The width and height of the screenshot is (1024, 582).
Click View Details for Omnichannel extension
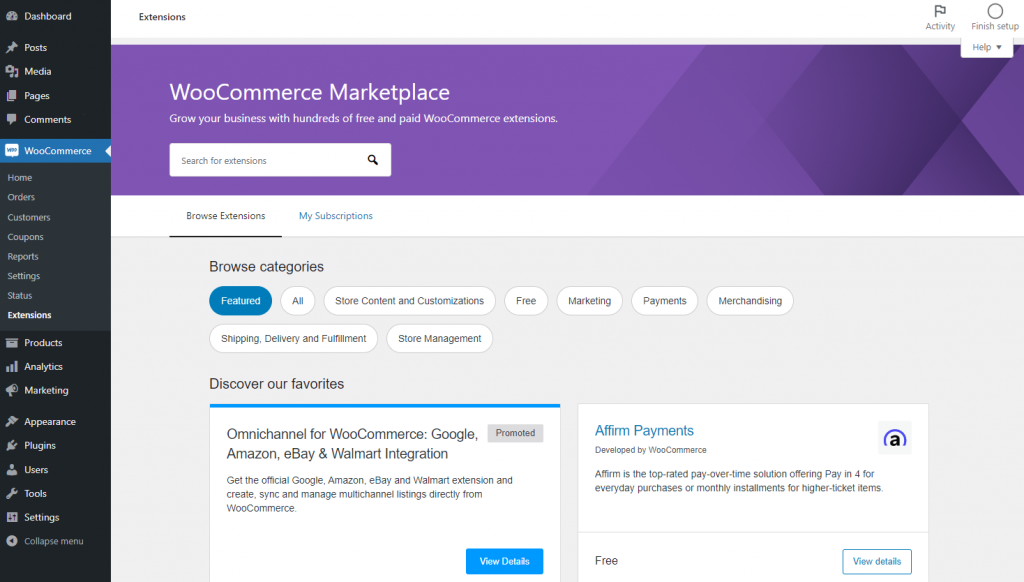coord(504,561)
